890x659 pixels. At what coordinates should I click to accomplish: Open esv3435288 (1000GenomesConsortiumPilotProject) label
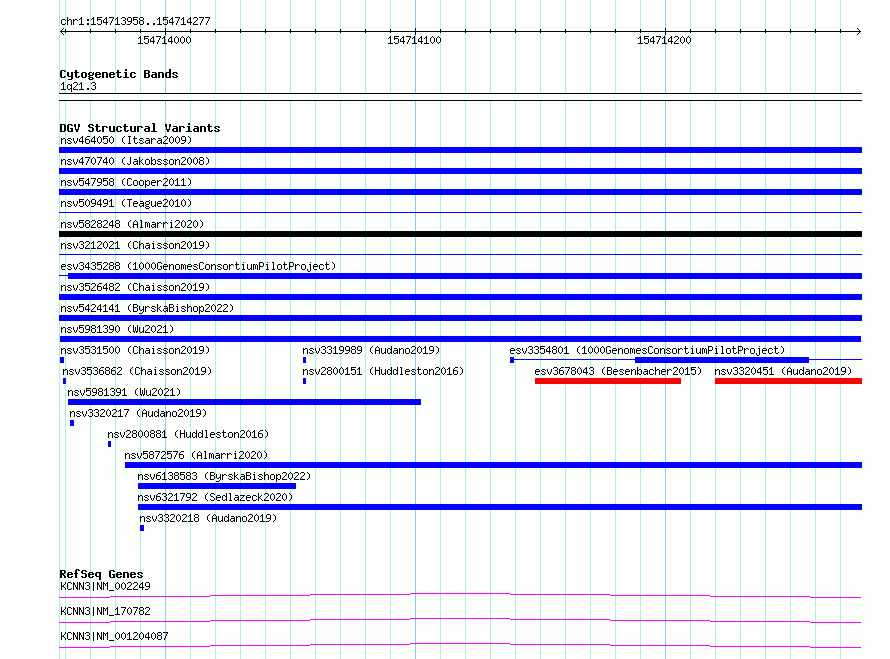[198, 266]
